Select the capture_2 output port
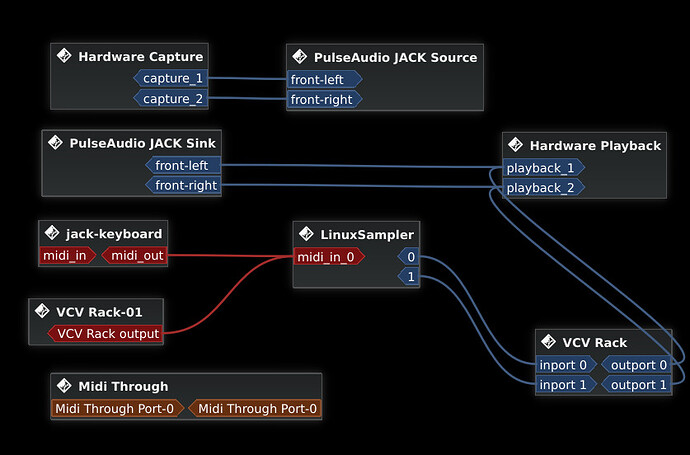This screenshot has width=690, height=455. (x=171, y=99)
